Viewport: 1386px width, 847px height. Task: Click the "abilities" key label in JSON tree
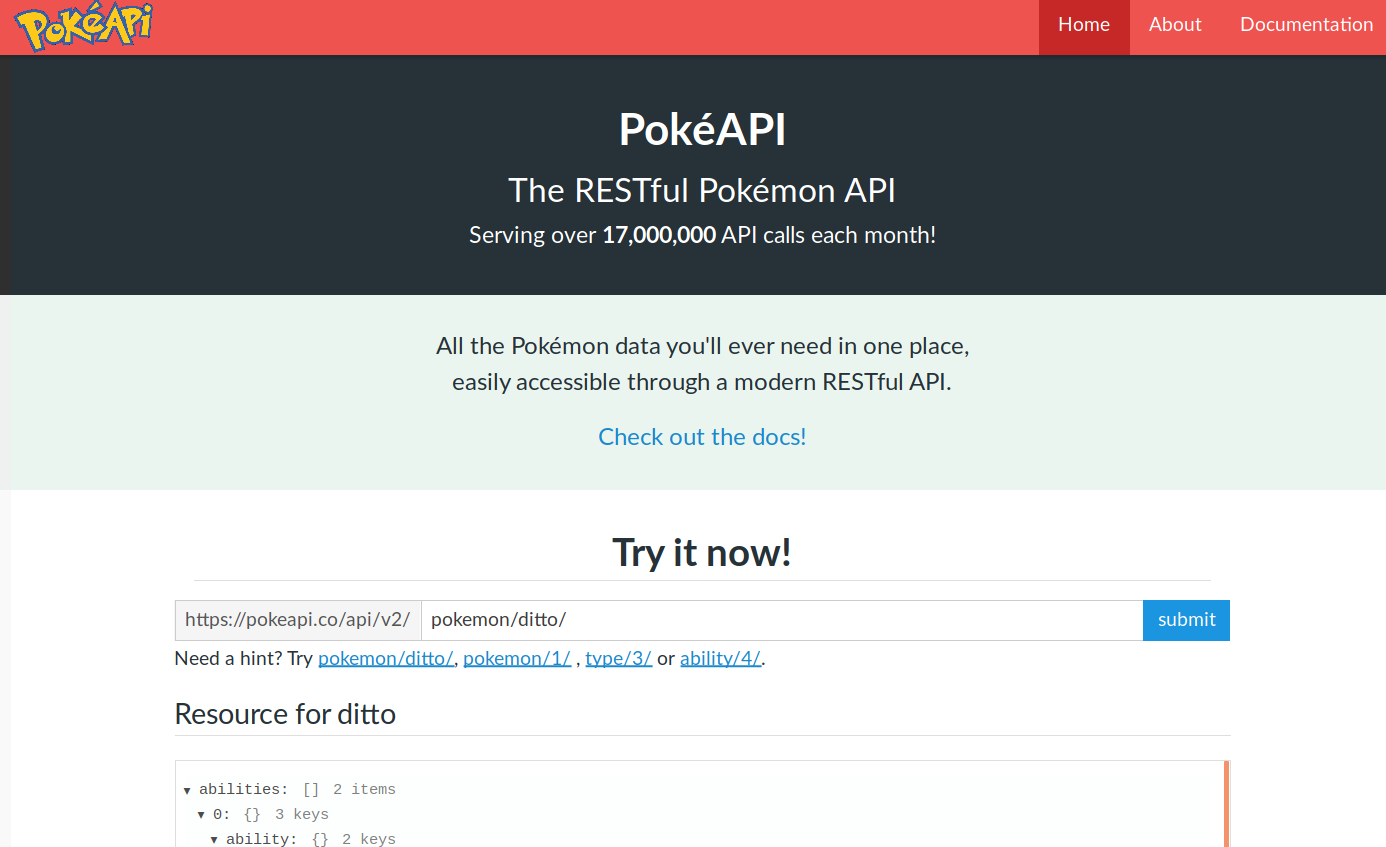(243, 790)
